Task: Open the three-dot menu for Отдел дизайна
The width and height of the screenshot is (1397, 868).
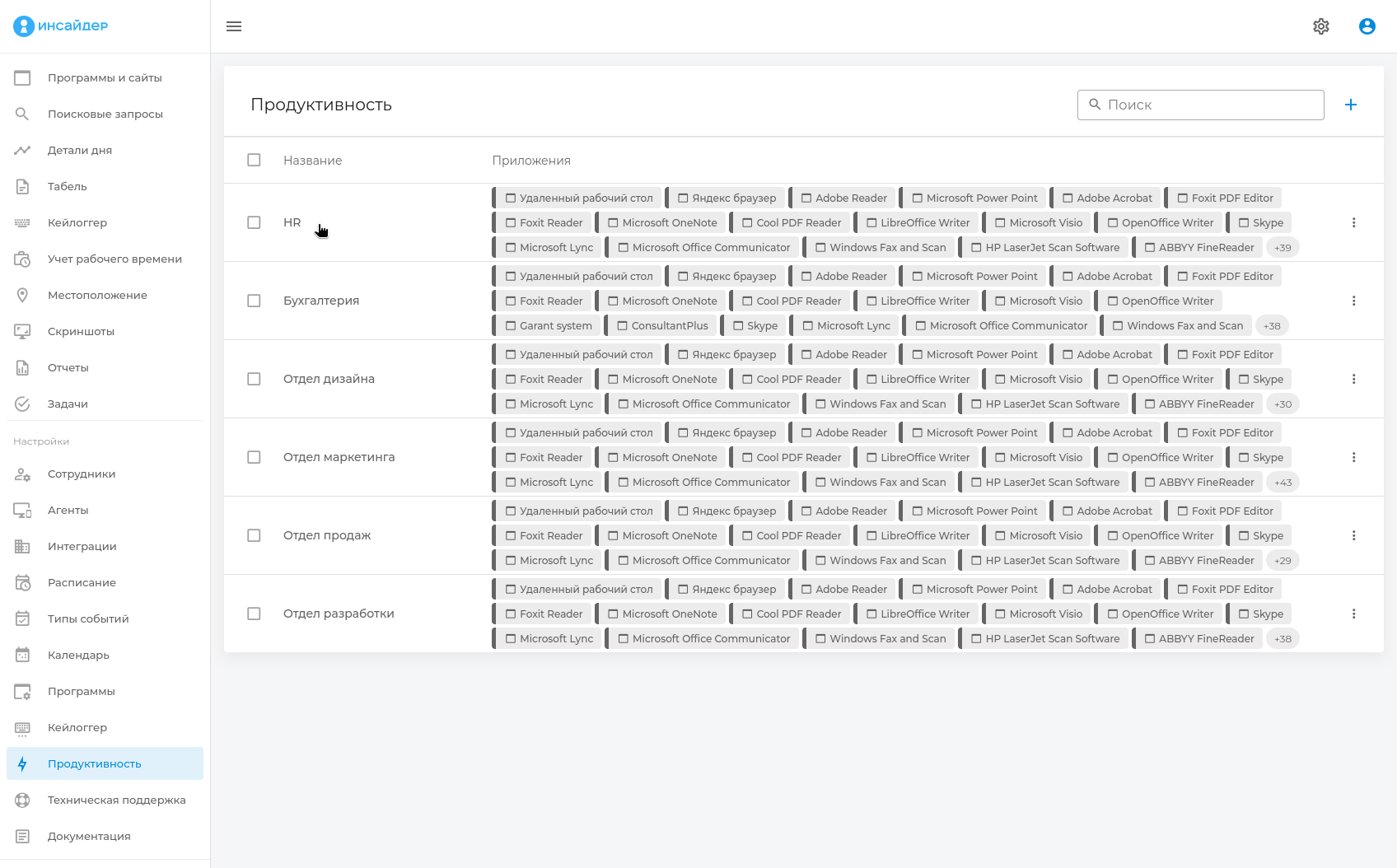Action: pos(1353,379)
